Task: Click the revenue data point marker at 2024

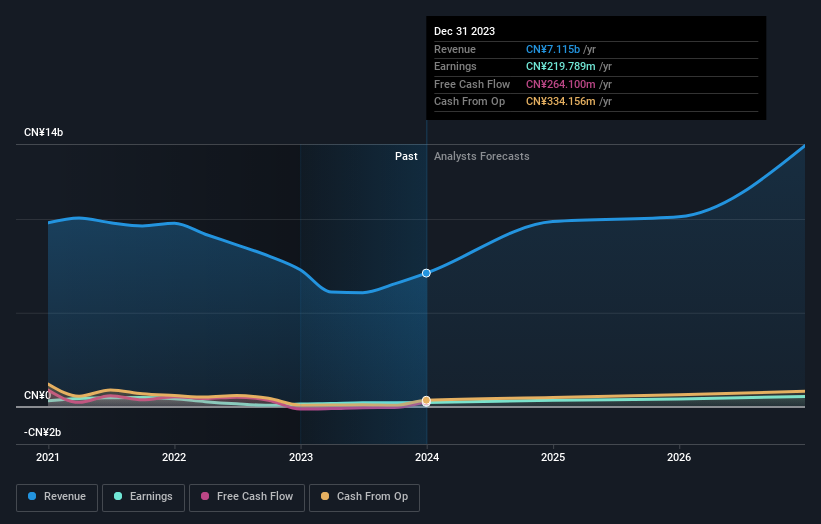Action: click(x=426, y=273)
